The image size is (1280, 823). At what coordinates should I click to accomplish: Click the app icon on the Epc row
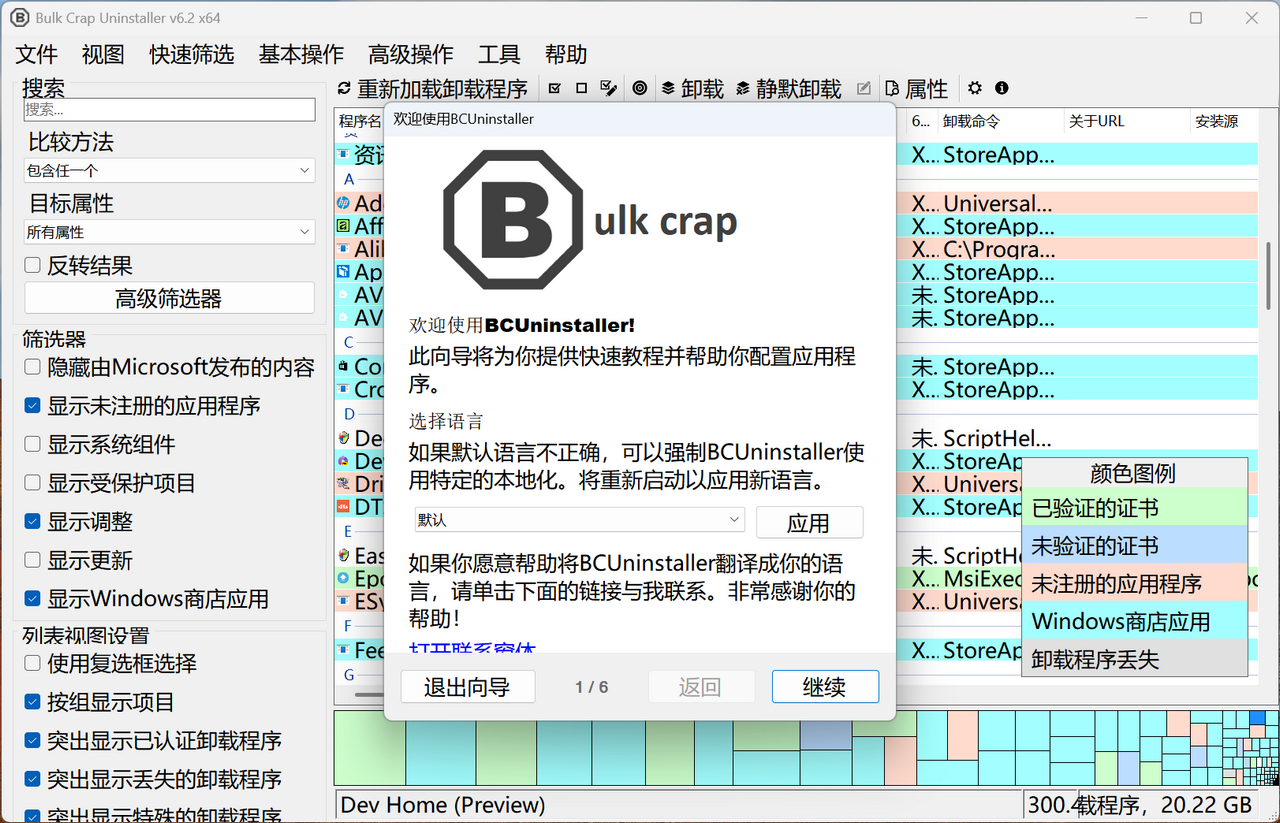pyautogui.click(x=344, y=578)
